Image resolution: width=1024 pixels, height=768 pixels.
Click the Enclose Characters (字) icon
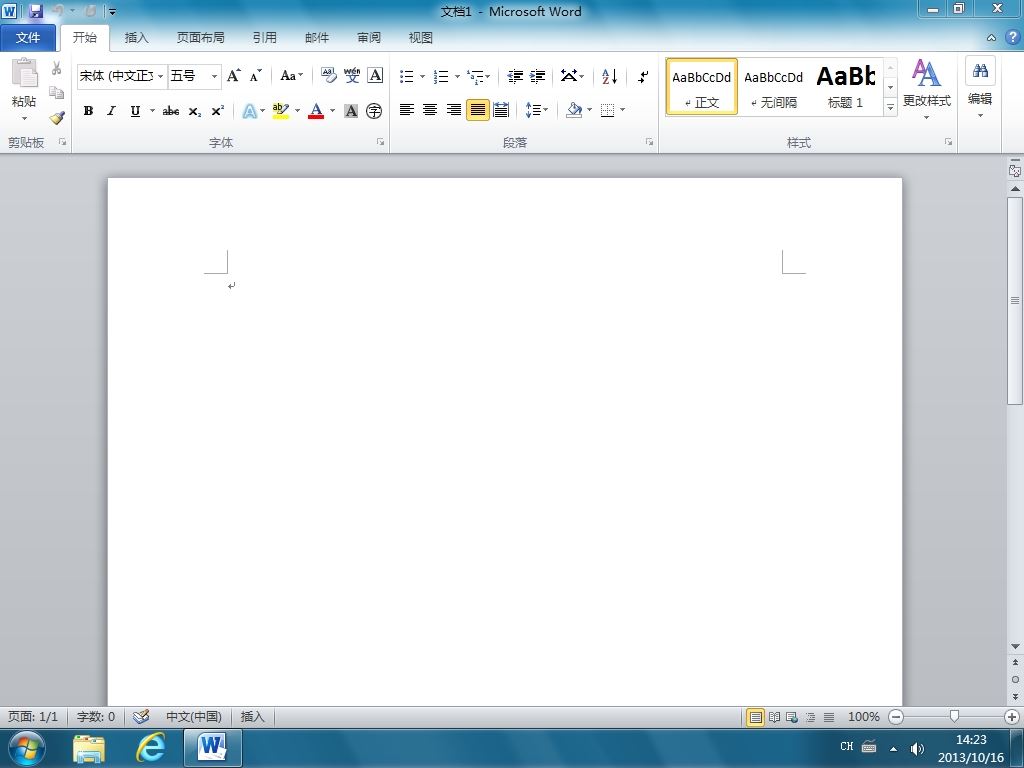click(x=374, y=111)
